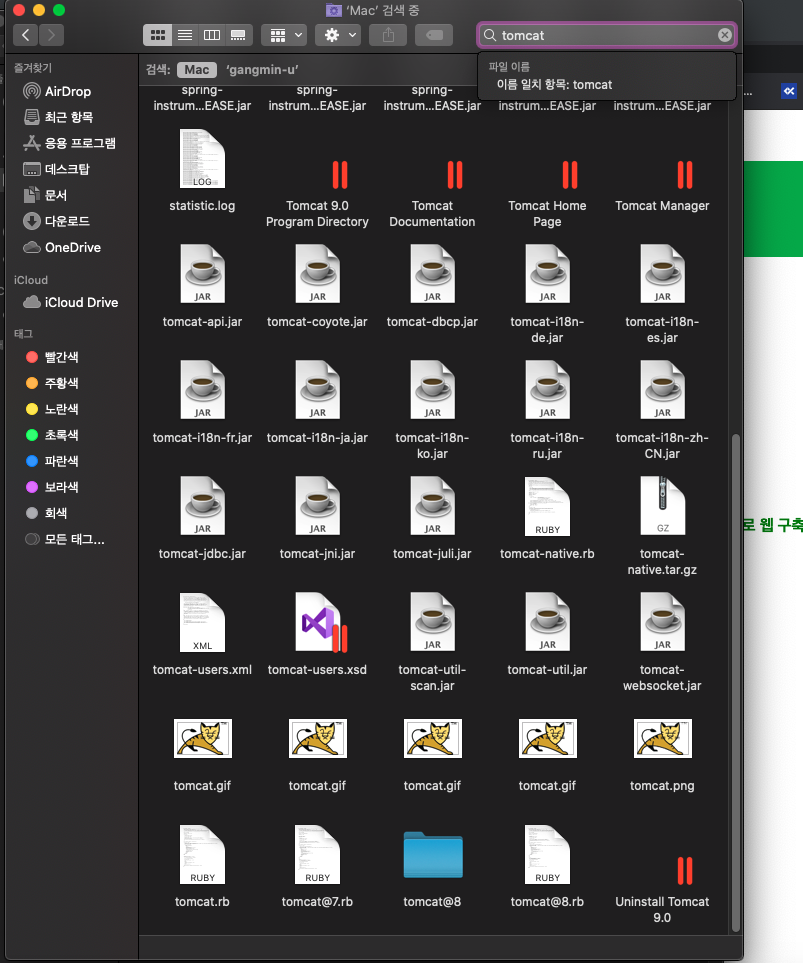Click the Finder vertical scrollbar
Screen dimensions: 803x963
pos(735,683)
